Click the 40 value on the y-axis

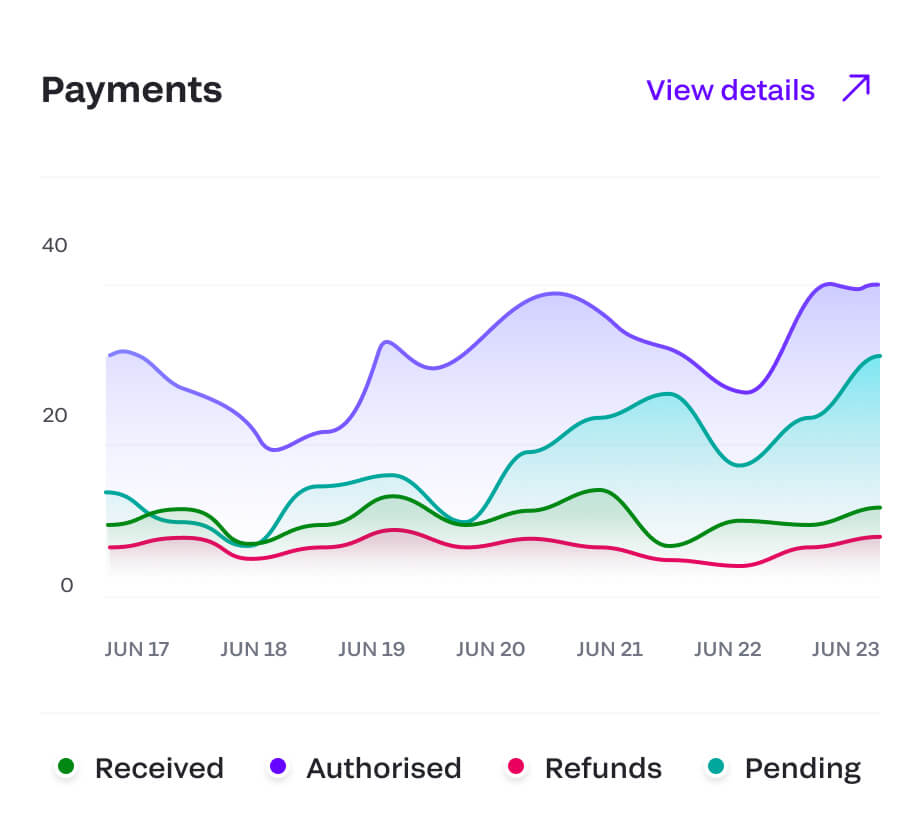pos(54,245)
